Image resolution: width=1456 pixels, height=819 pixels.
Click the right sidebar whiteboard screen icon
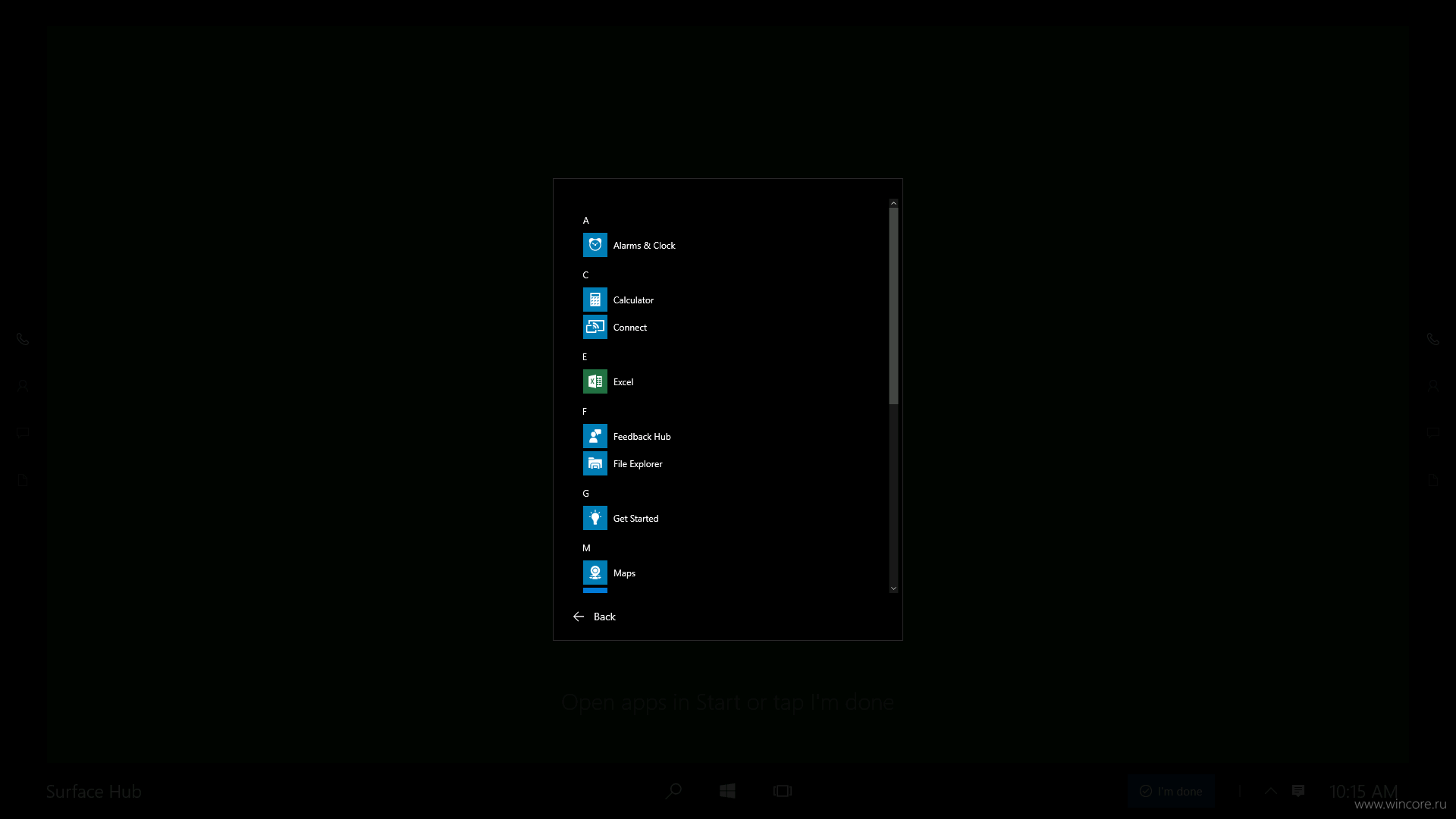tap(1433, 433)
